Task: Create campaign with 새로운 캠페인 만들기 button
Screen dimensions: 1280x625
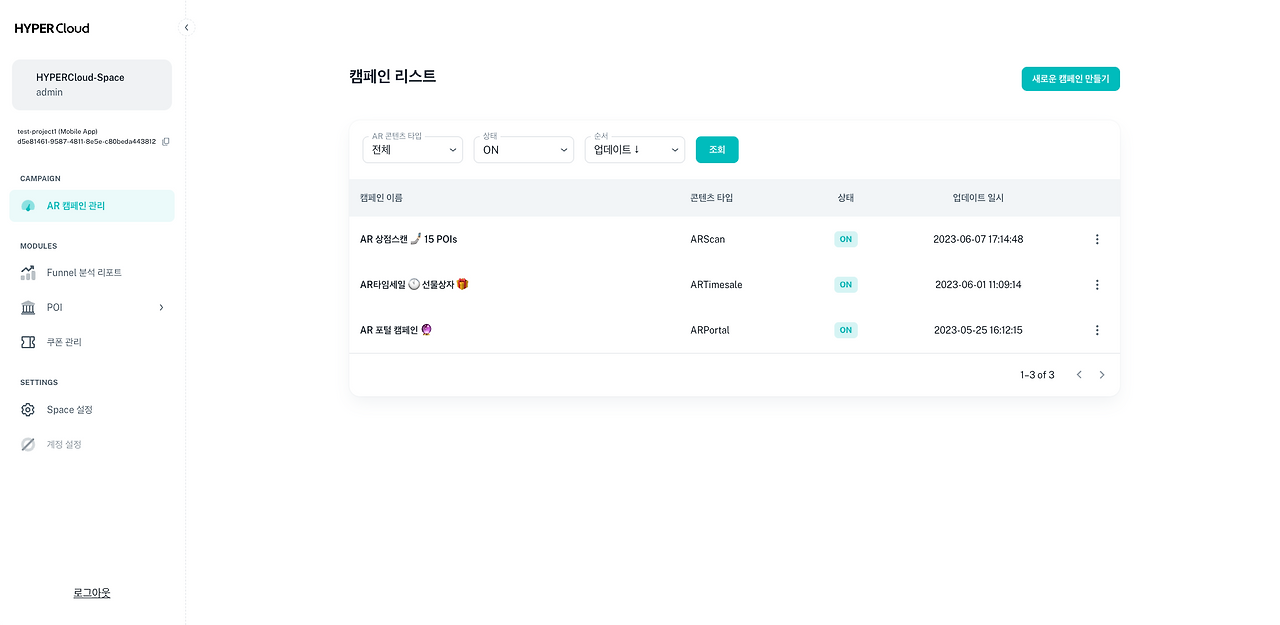Action: [x=1070, y=78]
